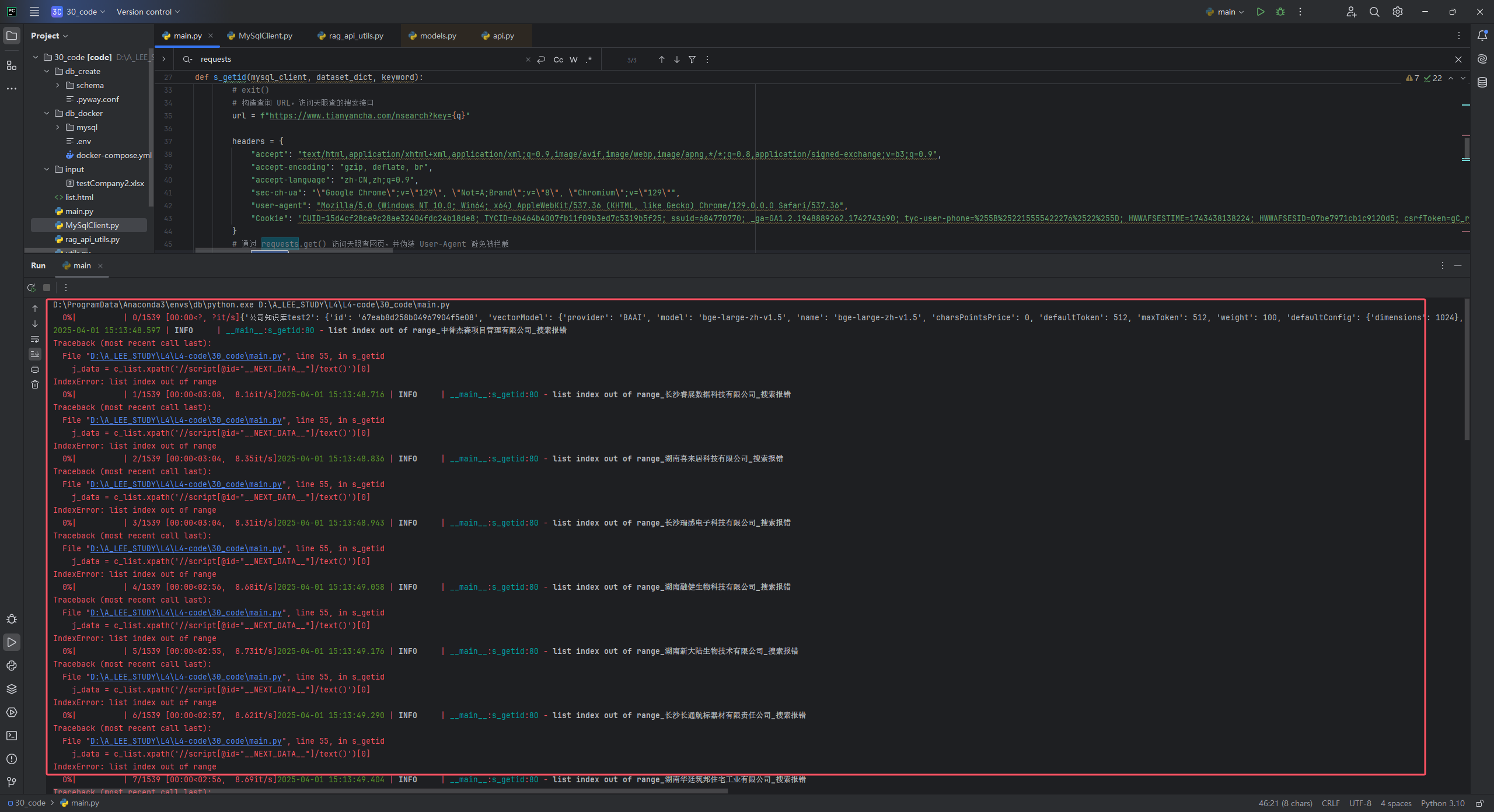Open the Database tool window on right
The width and height of the screenshot is (1494, 812).
(1482, 82)
